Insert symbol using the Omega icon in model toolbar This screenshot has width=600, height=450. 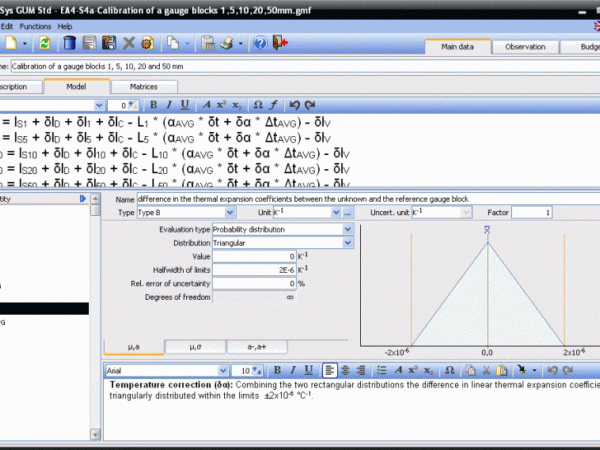pos(258,105)
